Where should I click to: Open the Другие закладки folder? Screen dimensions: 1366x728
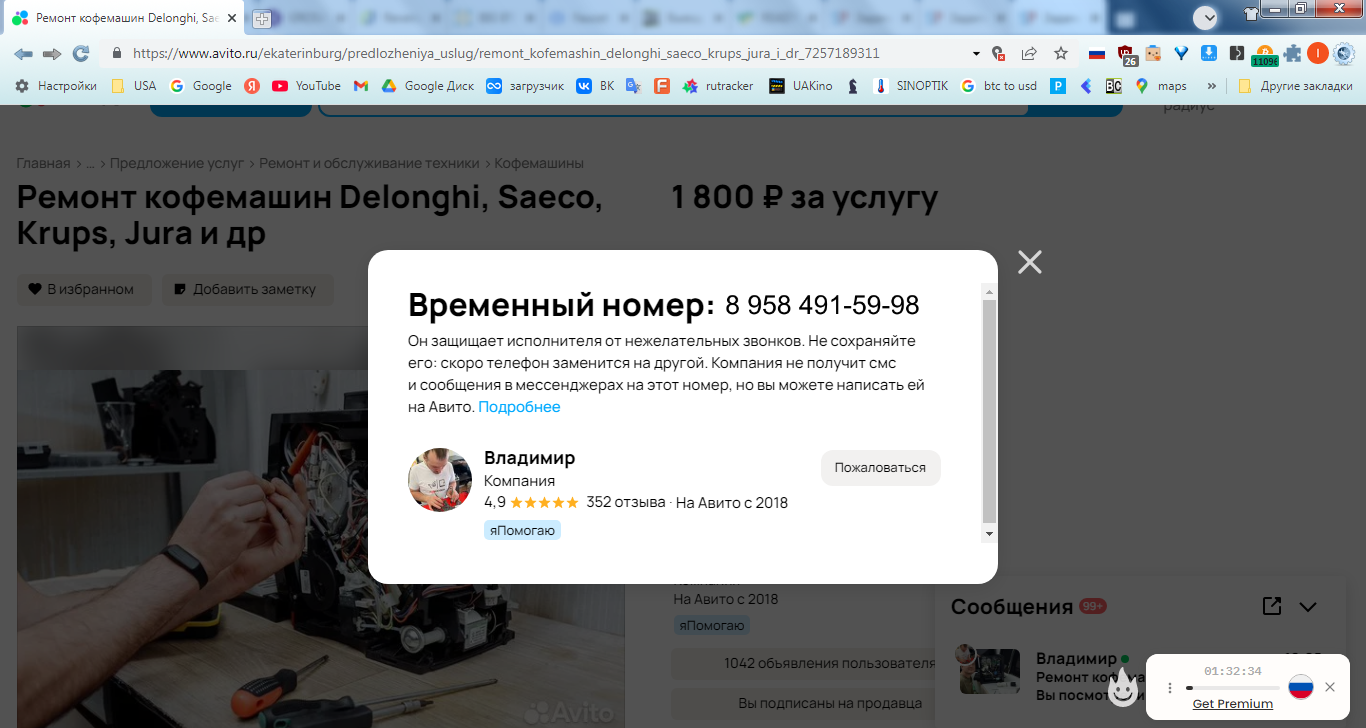(x=1295, y=86)
